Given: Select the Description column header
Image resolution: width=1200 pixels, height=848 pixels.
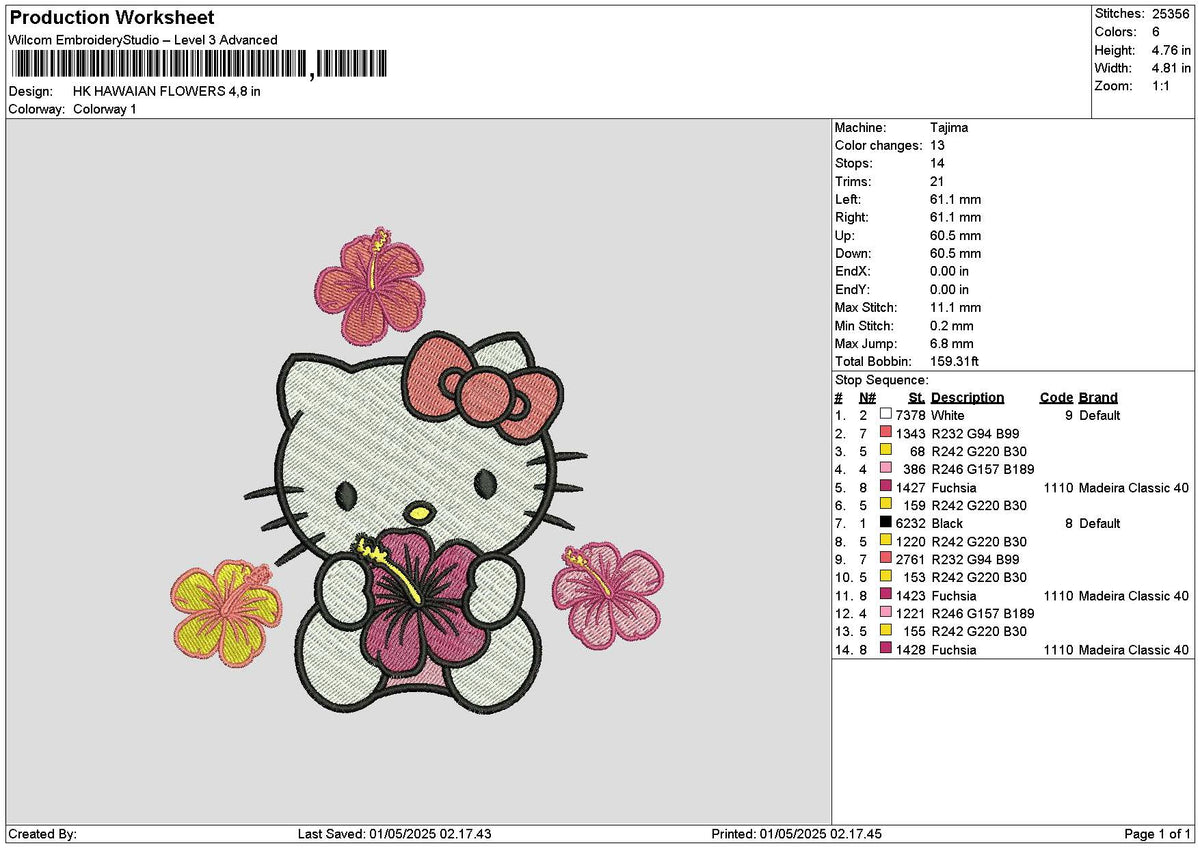Looking at the screenshot, I should 967,397.
